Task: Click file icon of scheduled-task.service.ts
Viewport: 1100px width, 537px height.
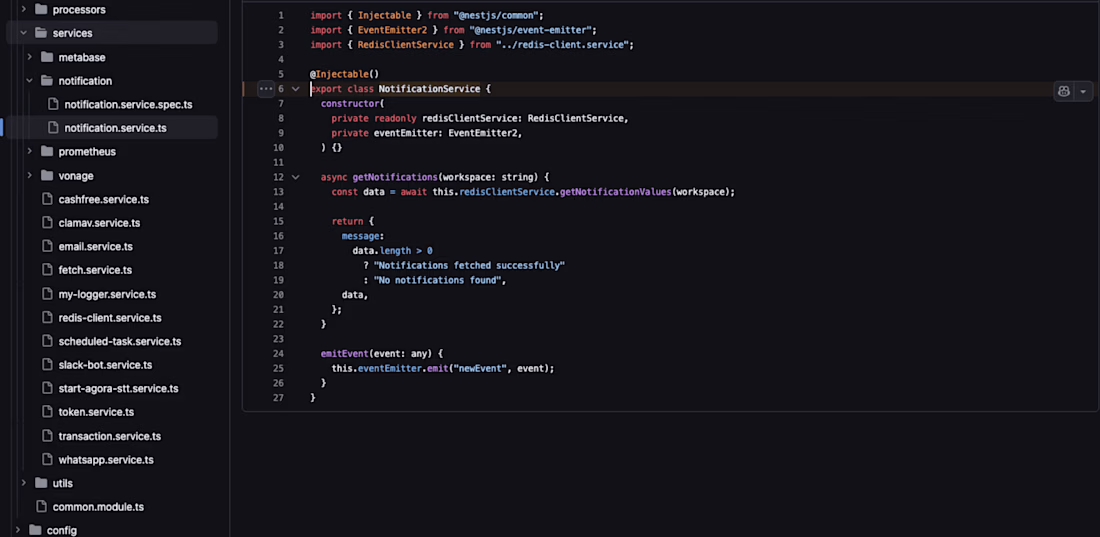Action: tap(47, 341)
